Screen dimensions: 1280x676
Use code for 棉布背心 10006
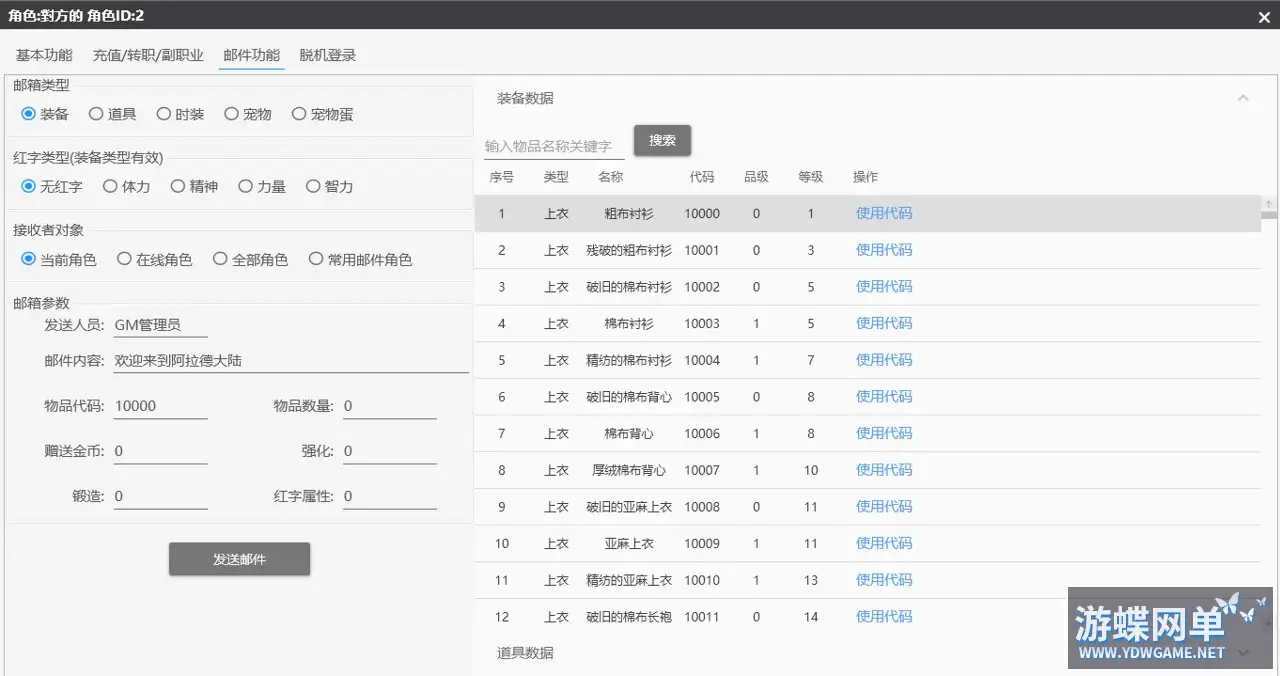(884, 433)
